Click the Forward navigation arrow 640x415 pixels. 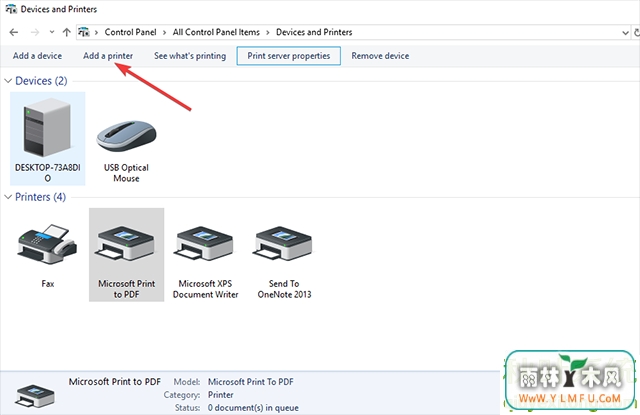coord(35,32)
